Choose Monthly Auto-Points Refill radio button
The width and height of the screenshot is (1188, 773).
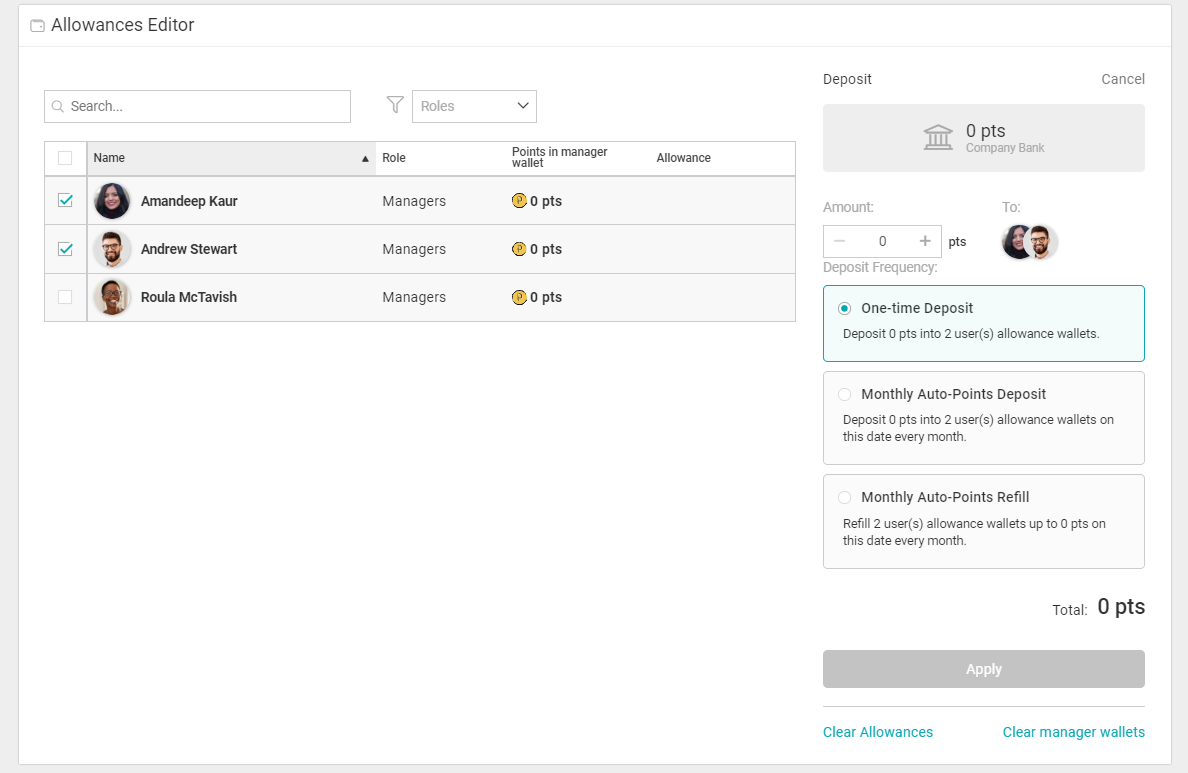845,498
